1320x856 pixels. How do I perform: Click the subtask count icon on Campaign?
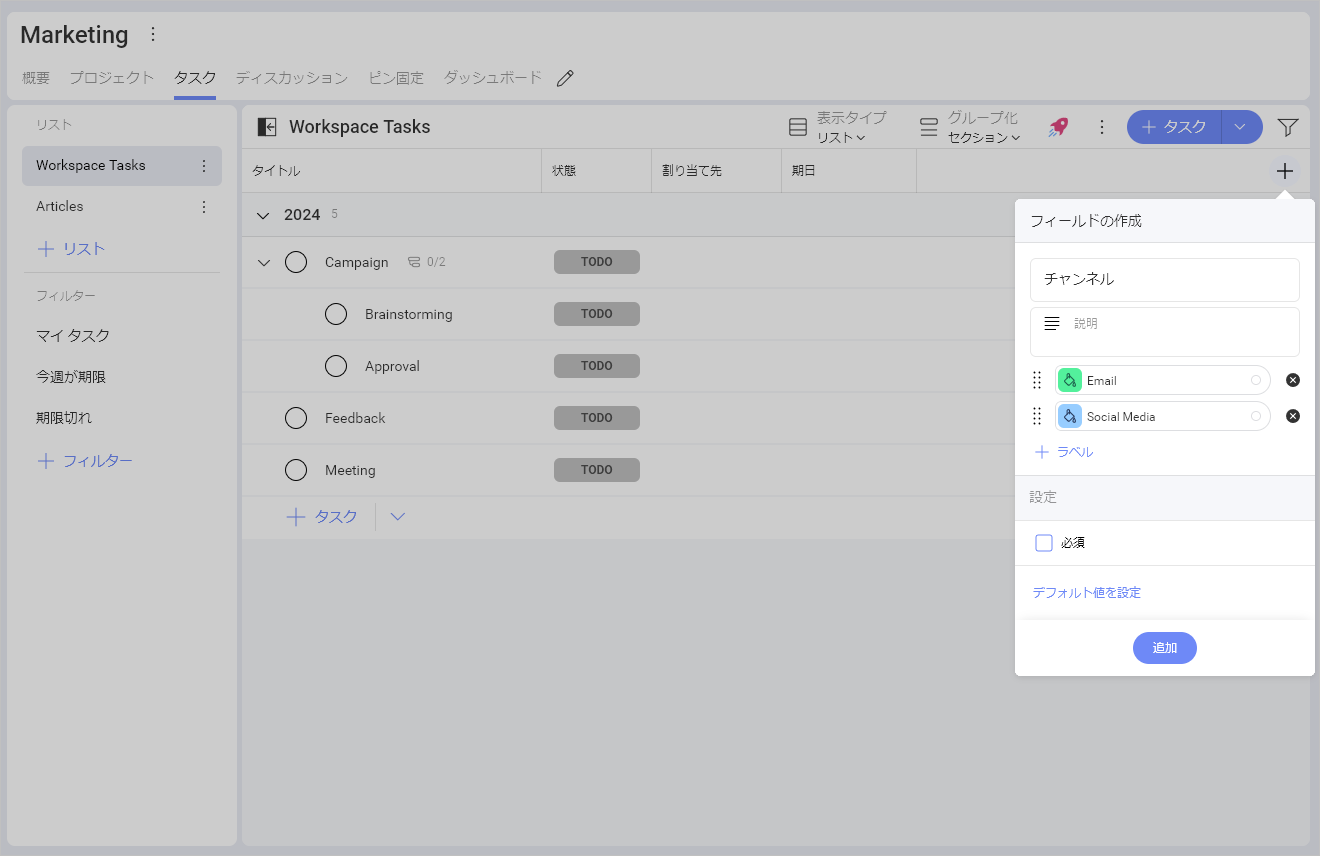click(414, 262)
